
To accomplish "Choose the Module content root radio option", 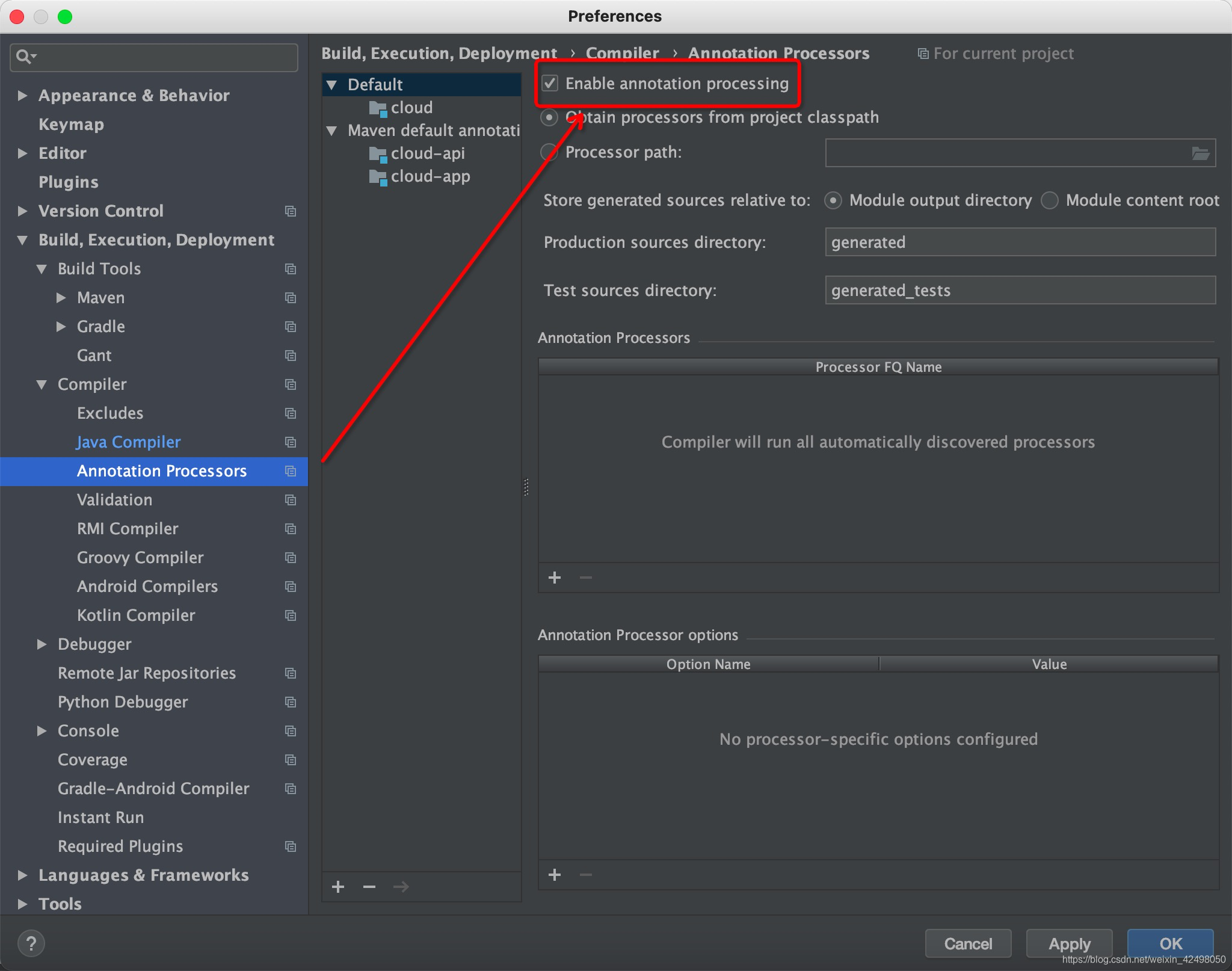I will point(1050,200).
